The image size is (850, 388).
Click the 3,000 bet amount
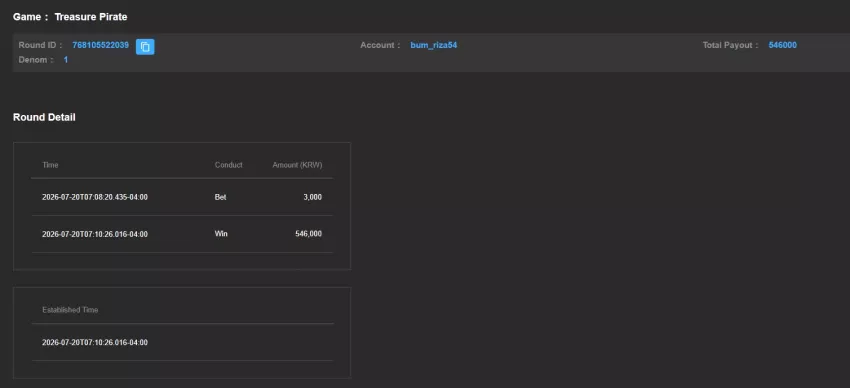pos(312,197)
